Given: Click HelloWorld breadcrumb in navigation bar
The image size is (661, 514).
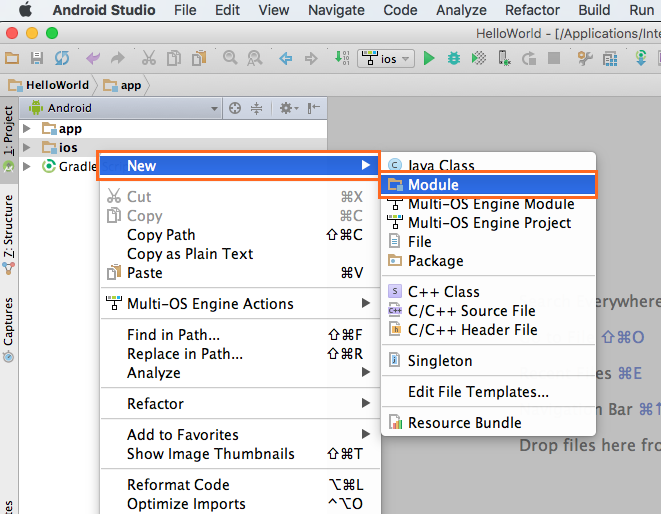Looking at the screenshot, I should 49,85.
